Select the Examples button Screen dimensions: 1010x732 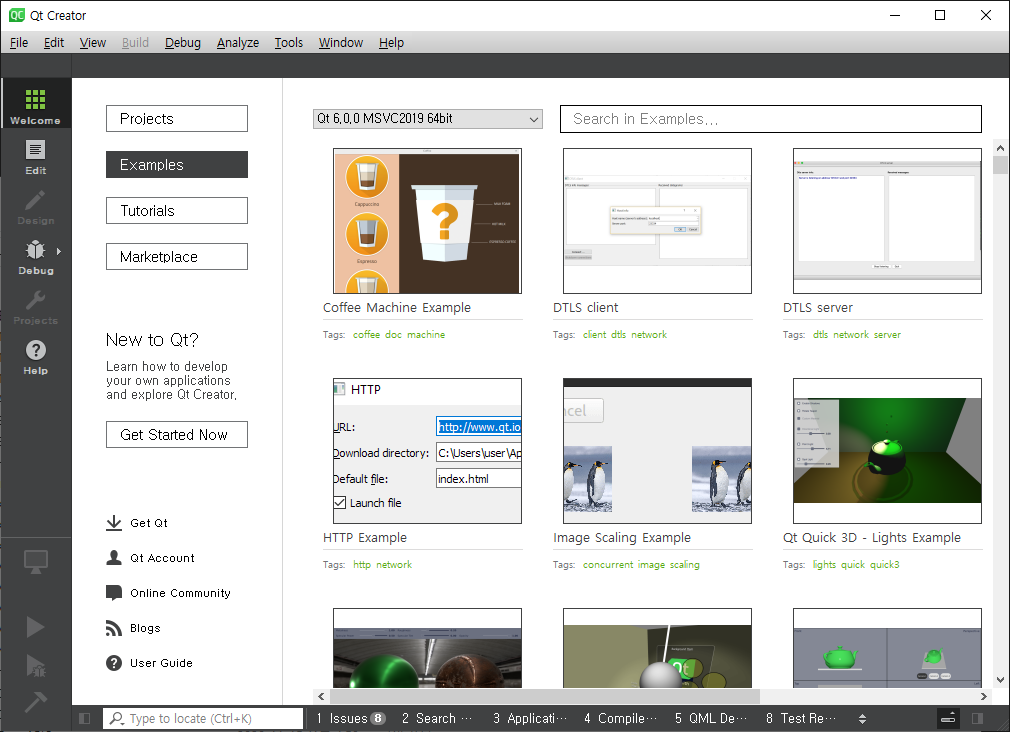(176, 164)
